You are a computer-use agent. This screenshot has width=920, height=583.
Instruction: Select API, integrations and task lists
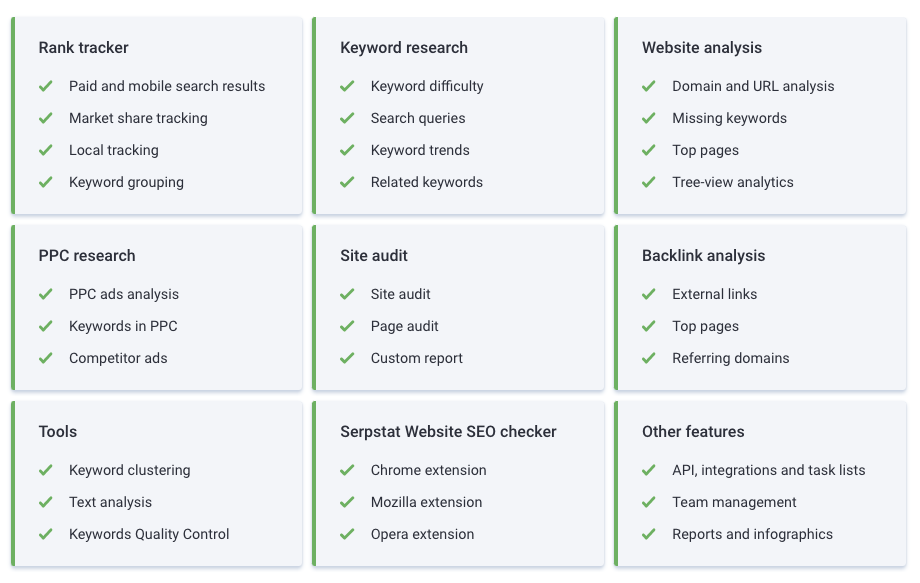(768, 470)
